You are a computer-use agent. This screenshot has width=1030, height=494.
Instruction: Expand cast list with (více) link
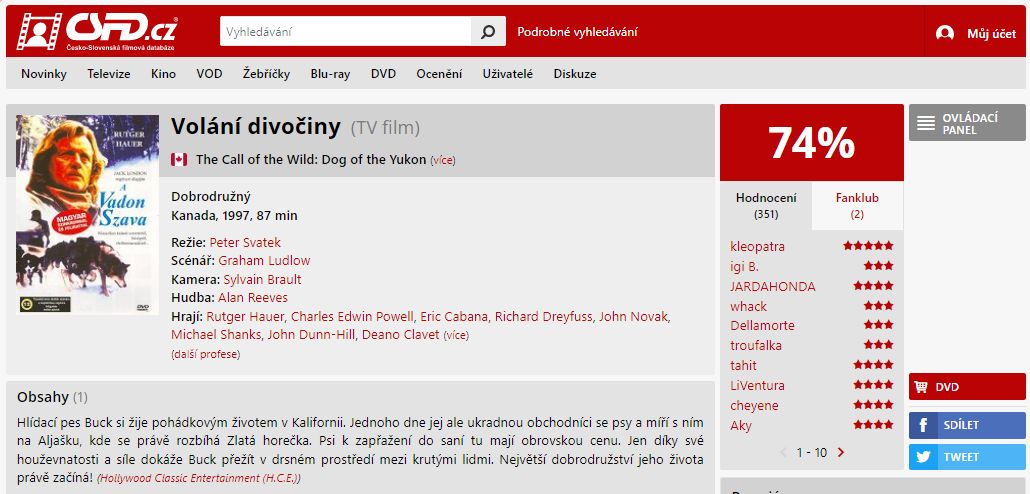(456, 335)
